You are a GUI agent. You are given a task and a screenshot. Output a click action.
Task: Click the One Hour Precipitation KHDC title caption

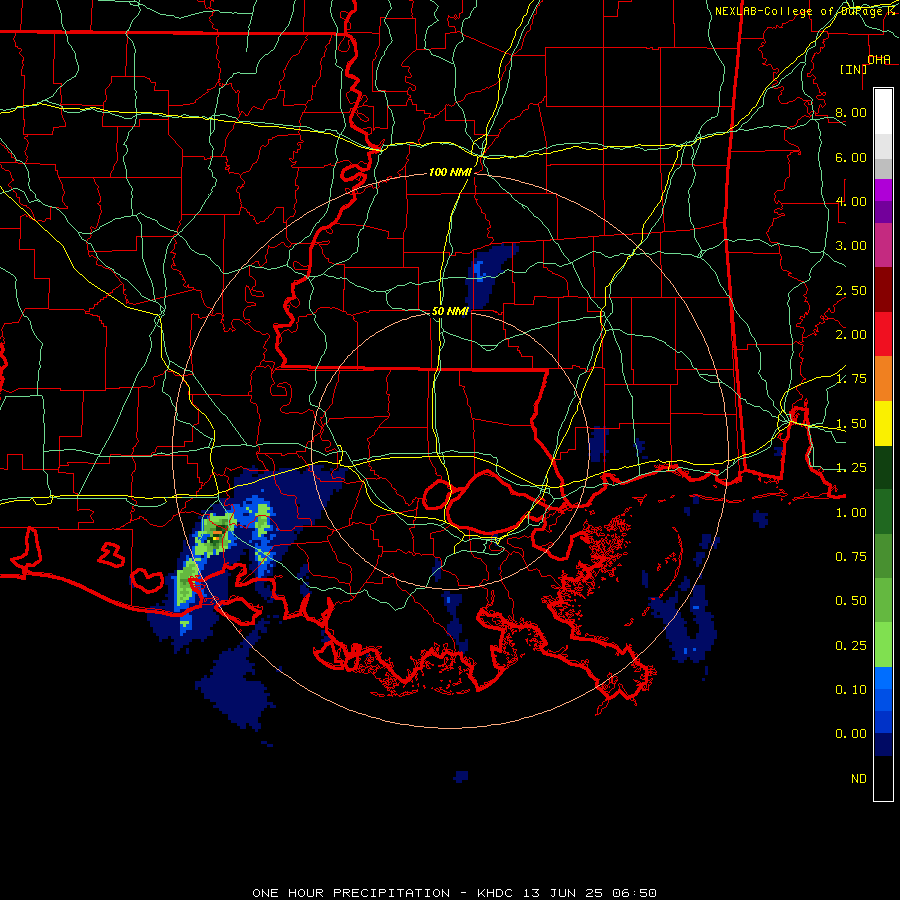(455, 893)
